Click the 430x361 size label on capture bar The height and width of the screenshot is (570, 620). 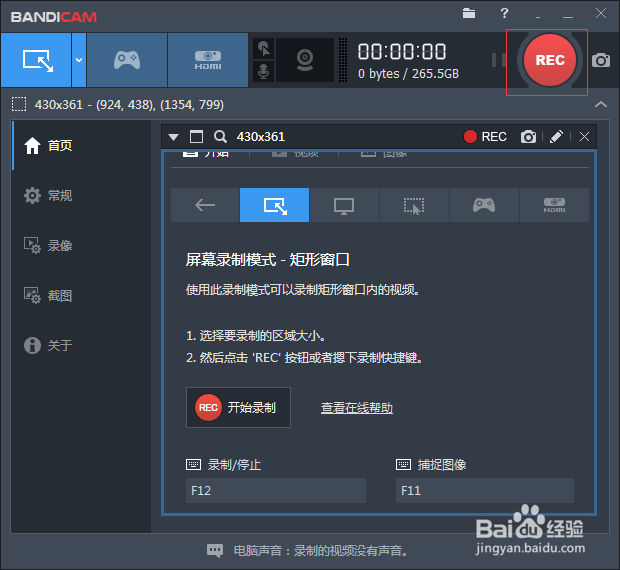pyautogui.click(x=261, y=137)
